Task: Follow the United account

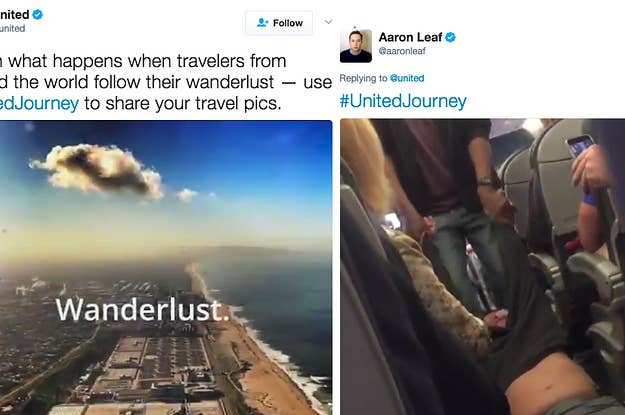Action: pyautogui.click(x=279, y=23)
